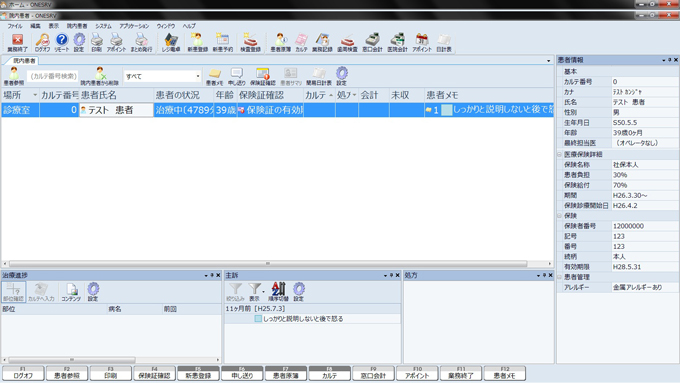This screenshot has width=680, height=383.
Task: Click the まとめ発行 printer icon
Action: (x=141, y=43)
